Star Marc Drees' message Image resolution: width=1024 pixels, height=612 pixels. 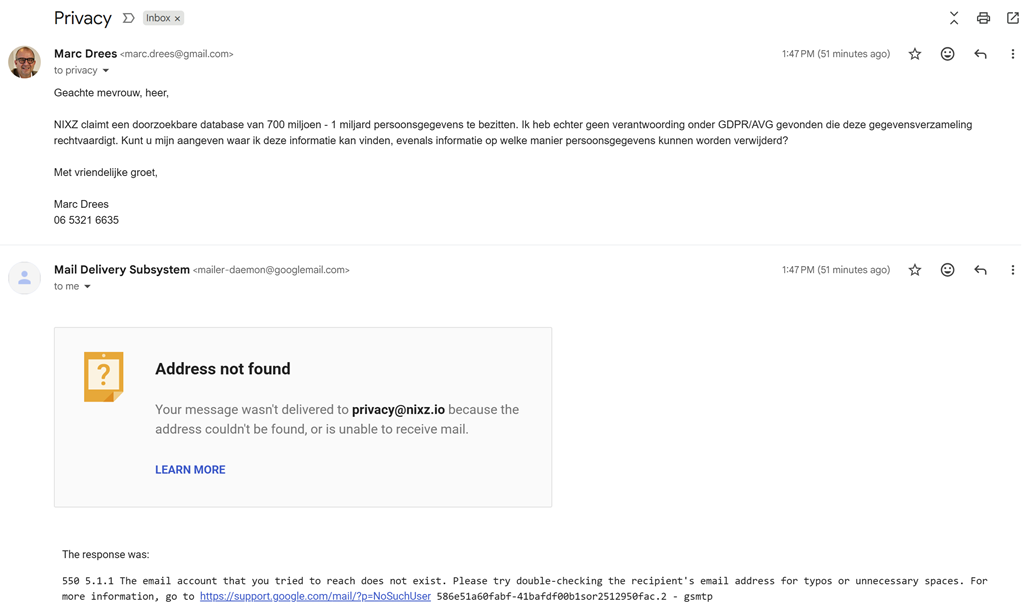[x=915, y=54]
